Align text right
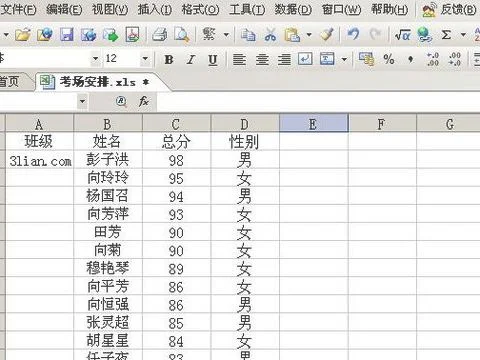Image resolution: width=480 pixels, height=360 pixels. pos(284,59)
